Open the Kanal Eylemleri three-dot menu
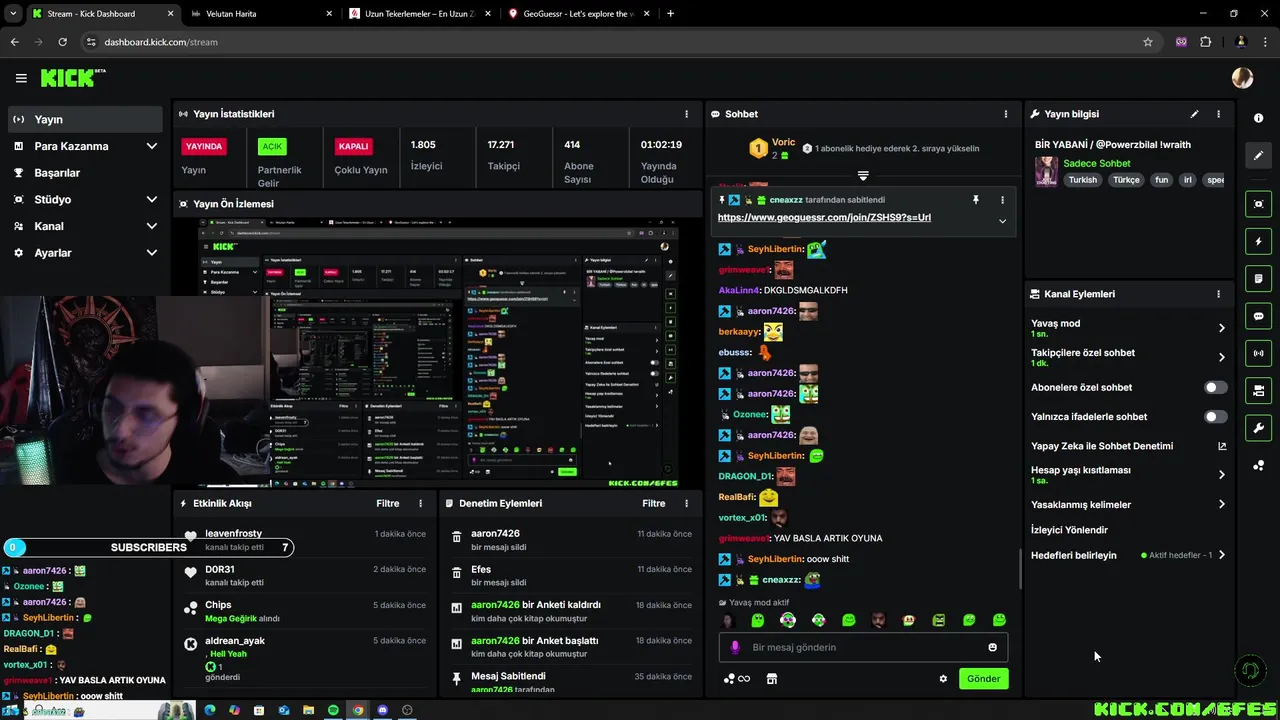 1218,294
